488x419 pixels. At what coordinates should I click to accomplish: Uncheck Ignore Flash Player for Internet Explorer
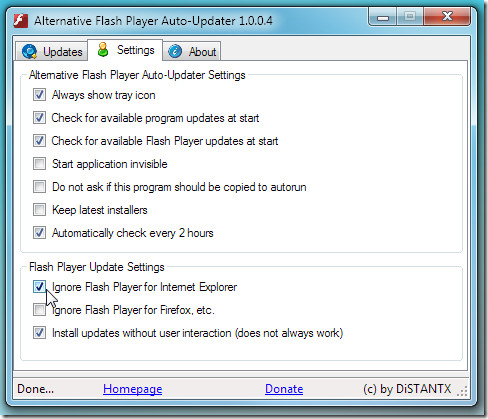click(39, 286)
